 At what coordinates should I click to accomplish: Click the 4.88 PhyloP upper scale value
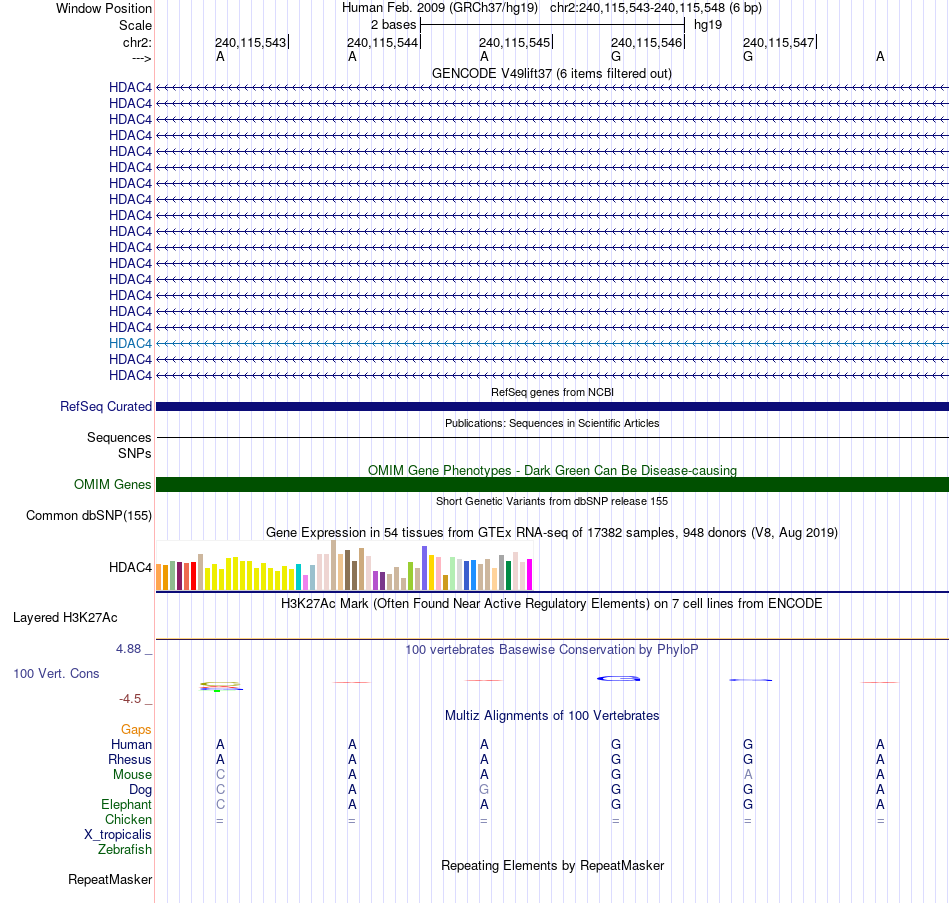128,649
